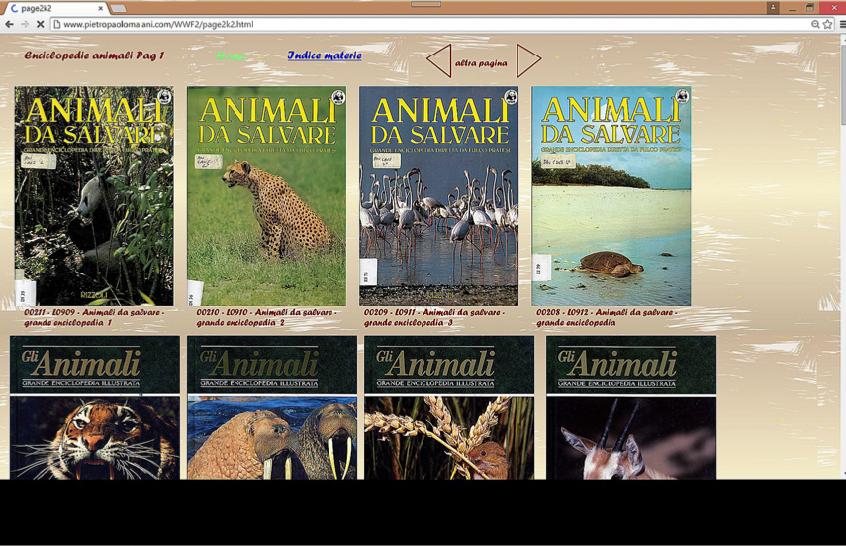Click the altra pagina label
Image resolution: width=846 pixels, height=546 pixels.
coord(481,63)
